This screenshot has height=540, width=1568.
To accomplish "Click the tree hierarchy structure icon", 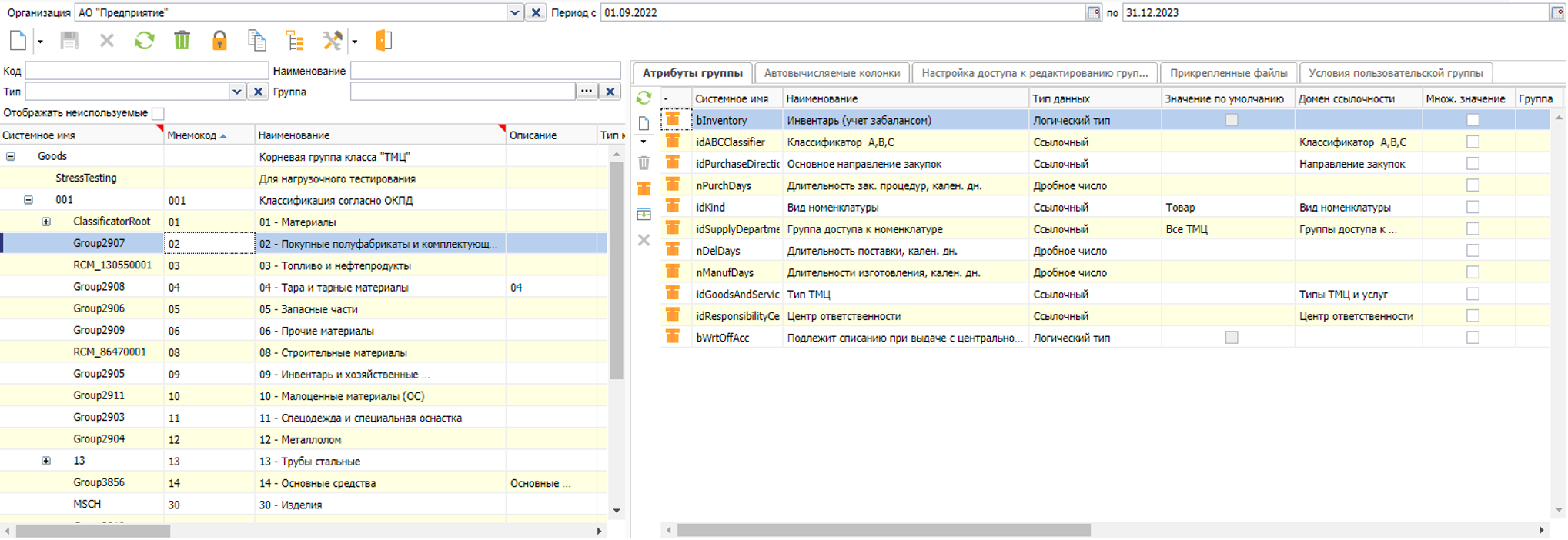I will 295,41.
